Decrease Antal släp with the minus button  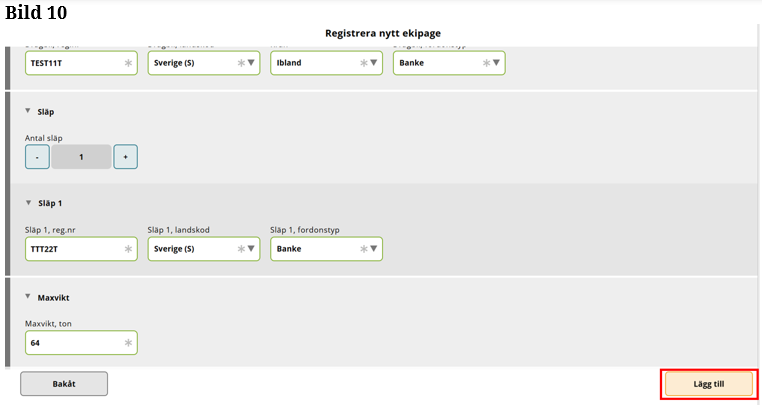pos(37,157)
